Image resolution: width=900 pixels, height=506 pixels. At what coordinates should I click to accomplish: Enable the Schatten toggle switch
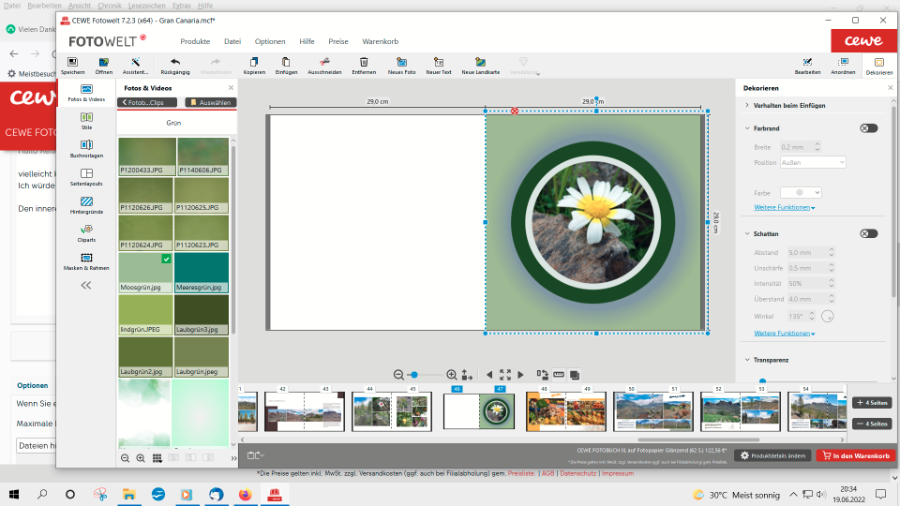[868, 233]
